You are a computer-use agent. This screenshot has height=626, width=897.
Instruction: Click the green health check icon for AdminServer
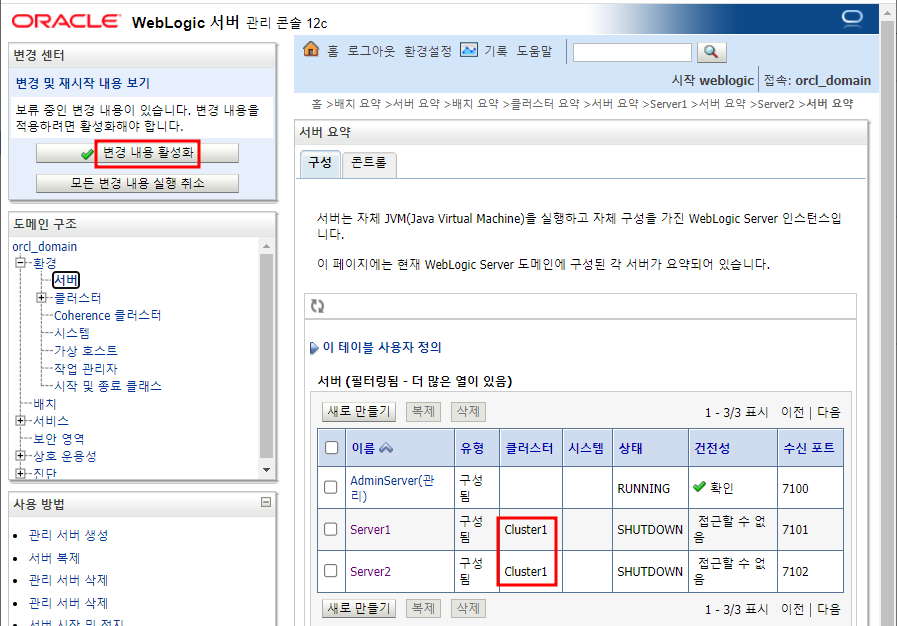[x=699, y=487]
